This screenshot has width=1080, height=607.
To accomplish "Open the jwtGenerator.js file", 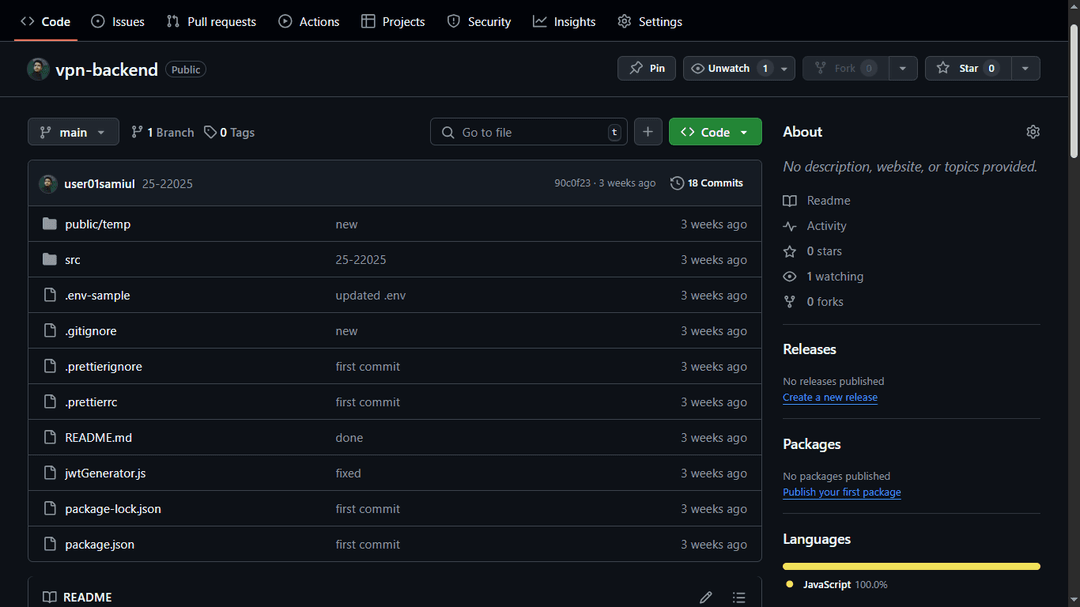I will pyautogui.click(x=105, y=473).
